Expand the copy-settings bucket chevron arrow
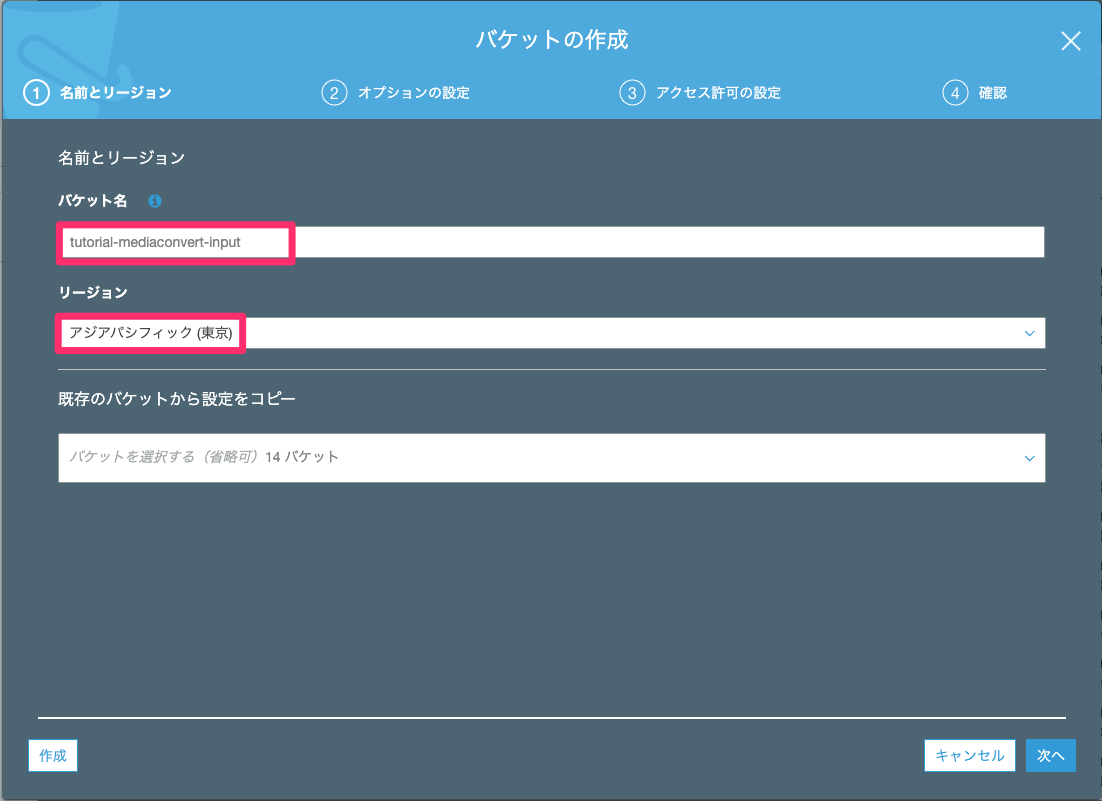1102x801 pixels. tap(1030, 458)
